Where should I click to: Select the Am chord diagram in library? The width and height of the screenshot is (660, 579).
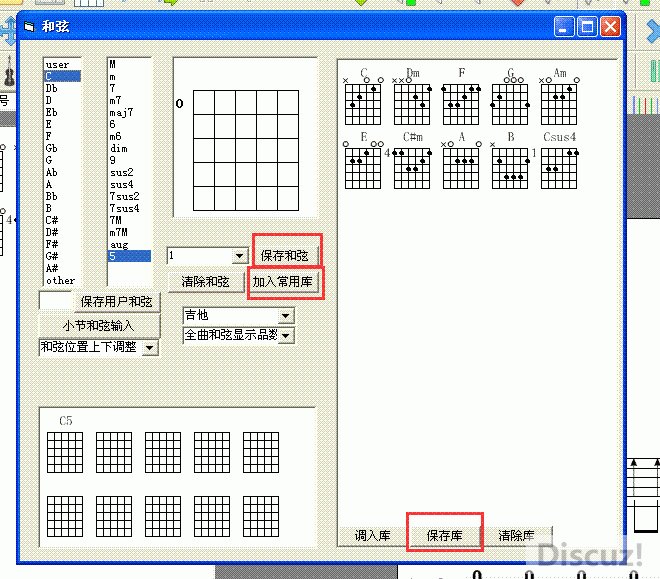[559, 104]
